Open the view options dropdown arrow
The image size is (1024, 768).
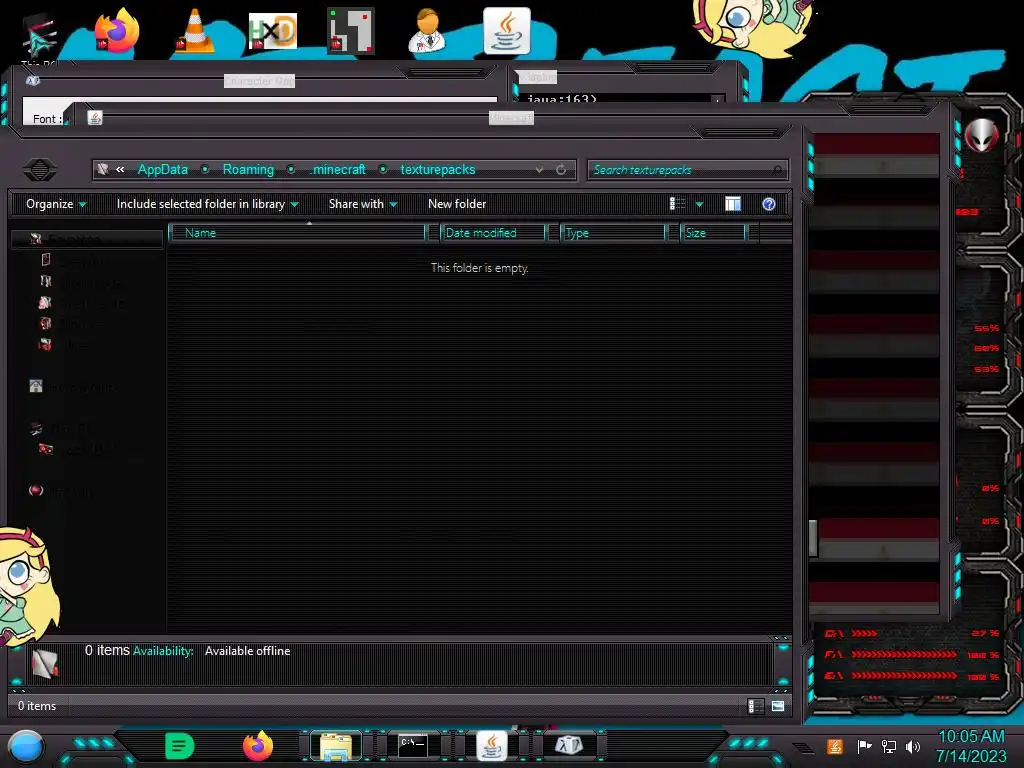point(699,204)
